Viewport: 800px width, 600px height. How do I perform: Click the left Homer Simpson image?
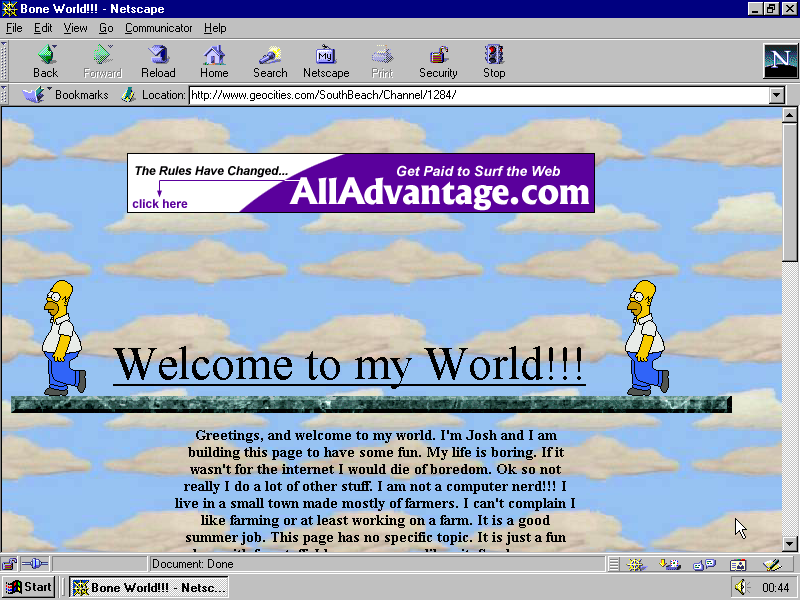click(x=64, y=337)
